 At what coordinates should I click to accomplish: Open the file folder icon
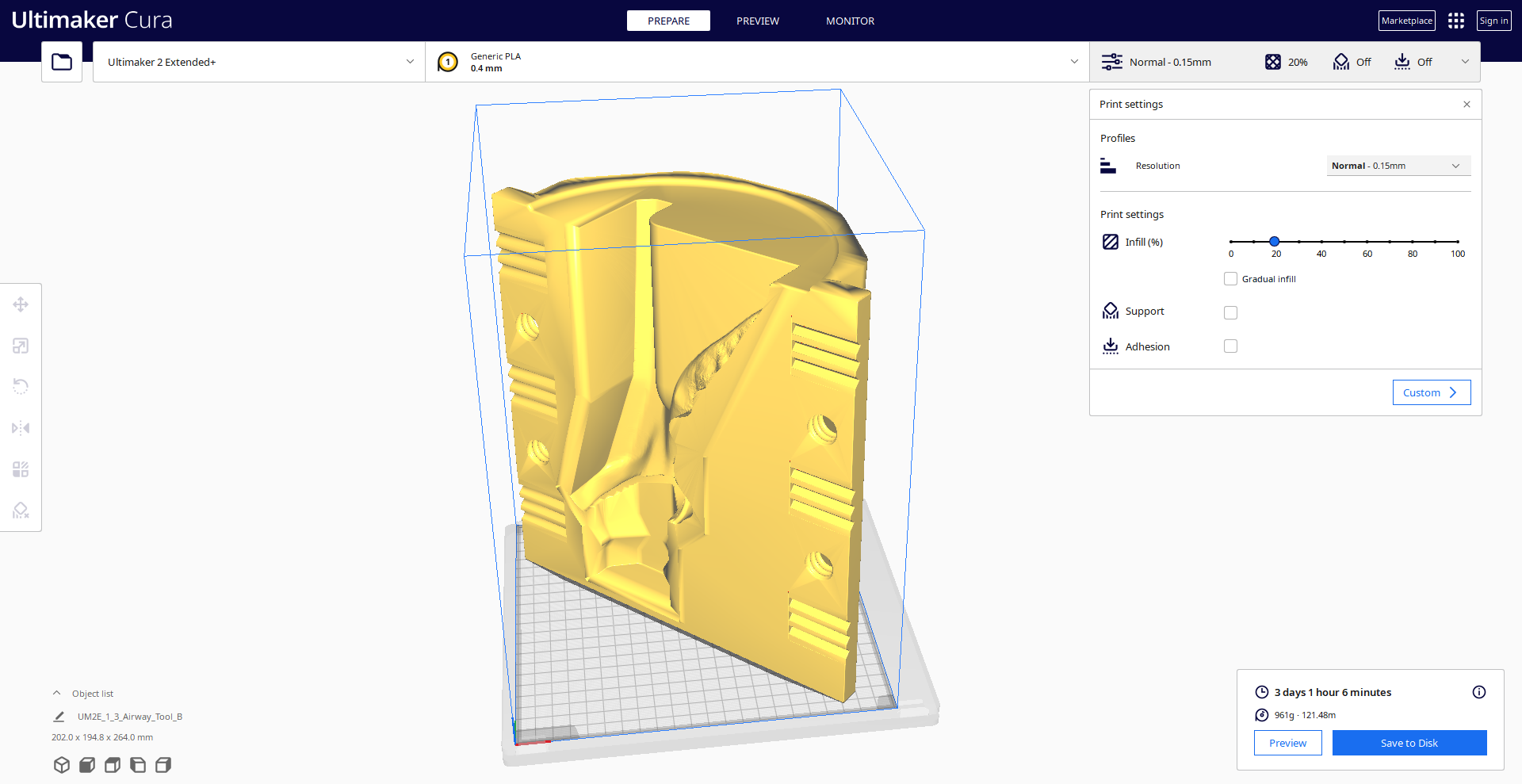[62, 62]
